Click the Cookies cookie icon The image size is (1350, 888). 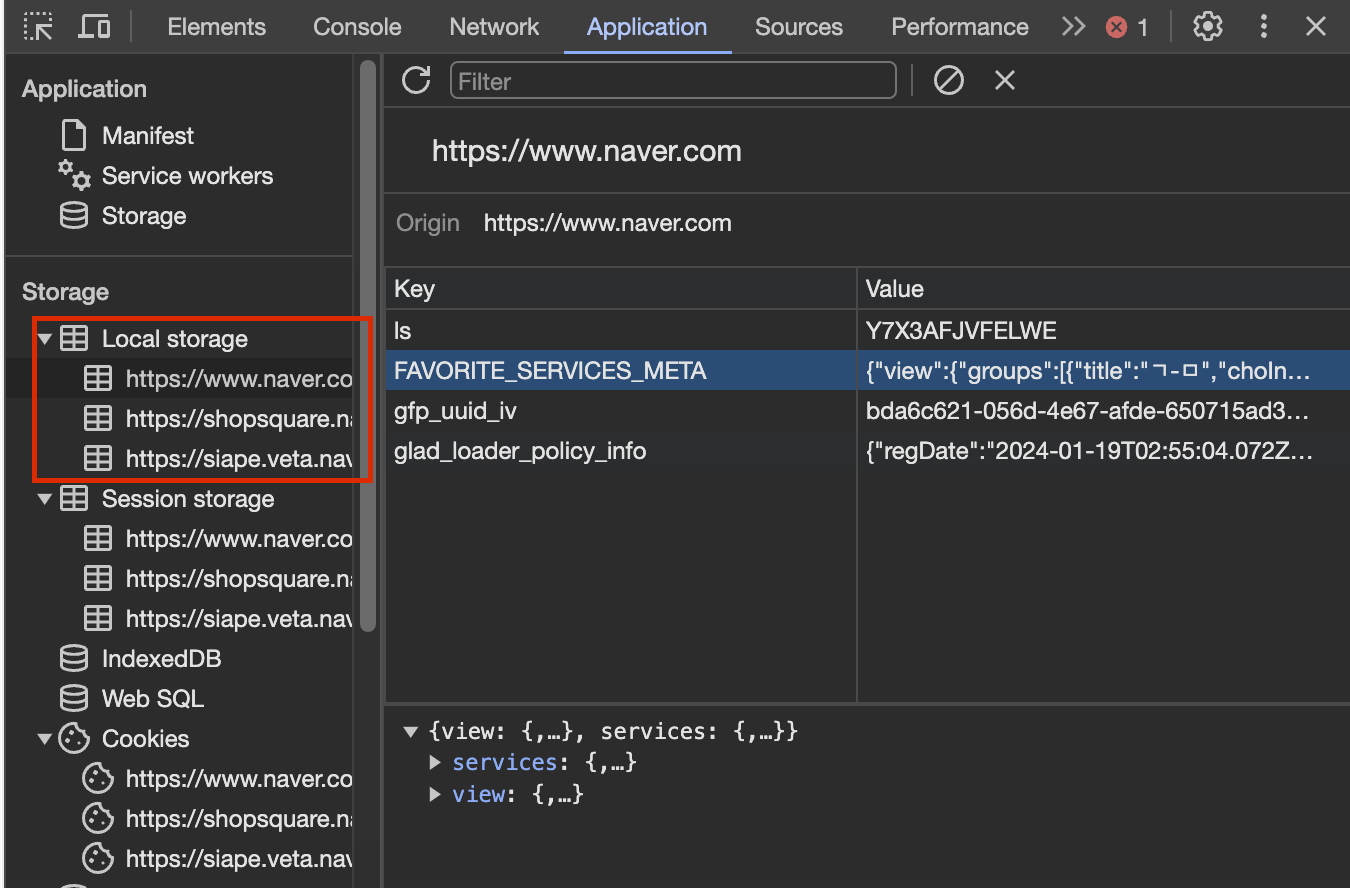point(74,739)
